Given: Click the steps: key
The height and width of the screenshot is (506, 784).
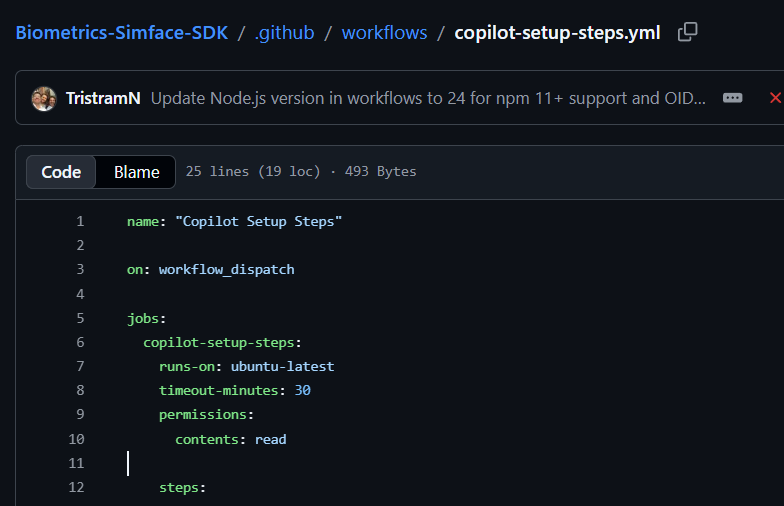Looking at the screenshot, I should pos(182,488).
